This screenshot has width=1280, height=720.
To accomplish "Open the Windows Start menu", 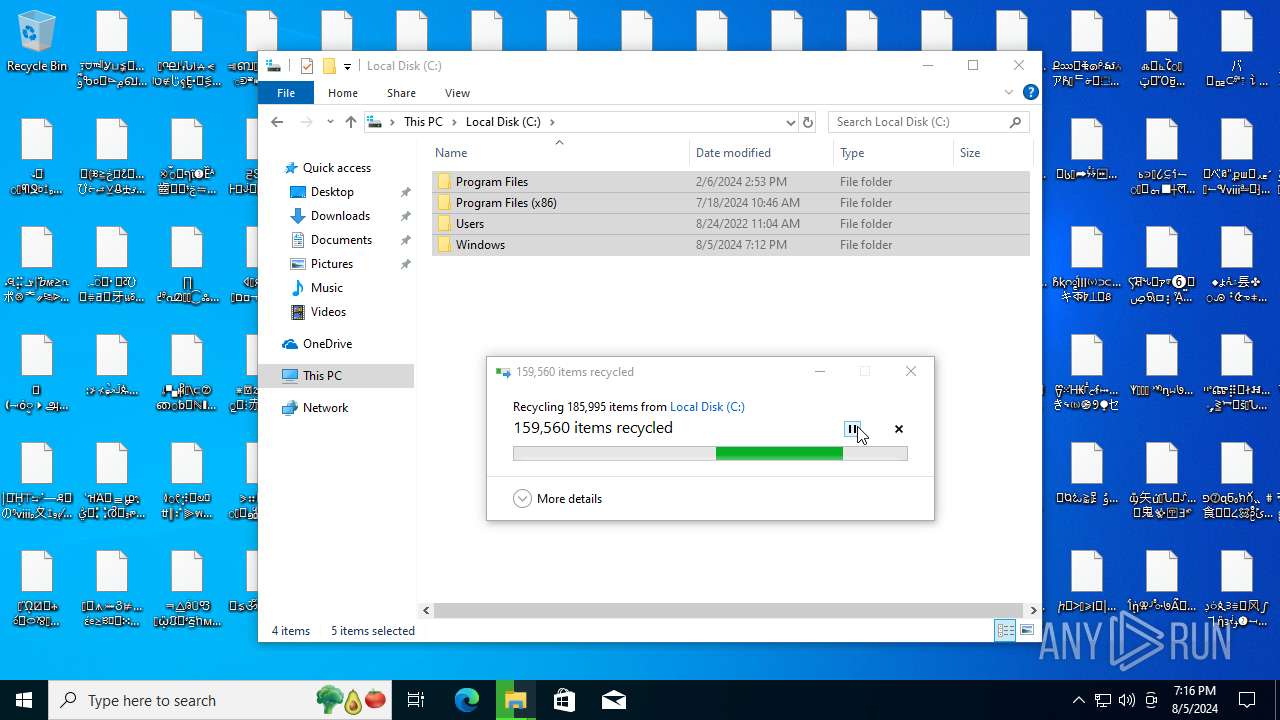I will (24, 700).
